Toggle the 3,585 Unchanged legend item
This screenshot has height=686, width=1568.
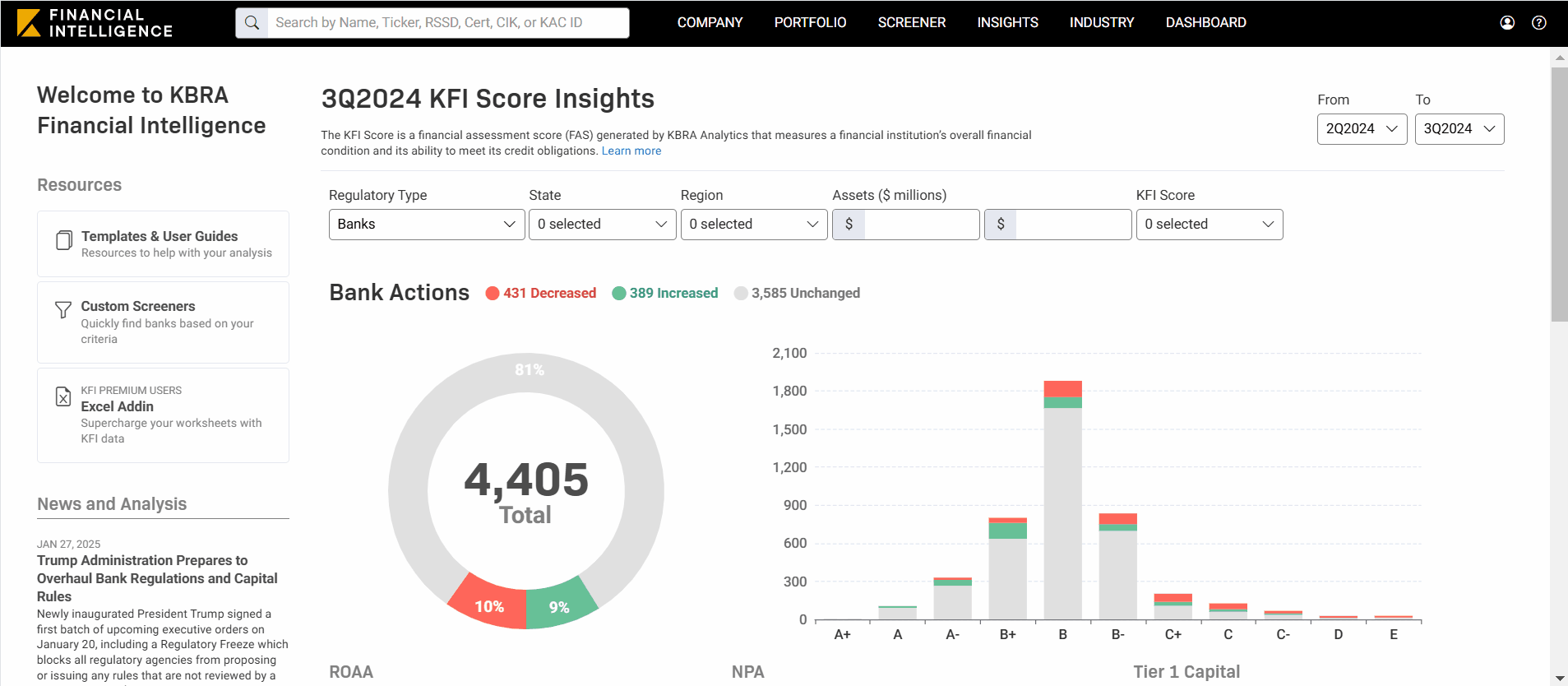coord(798,293)
